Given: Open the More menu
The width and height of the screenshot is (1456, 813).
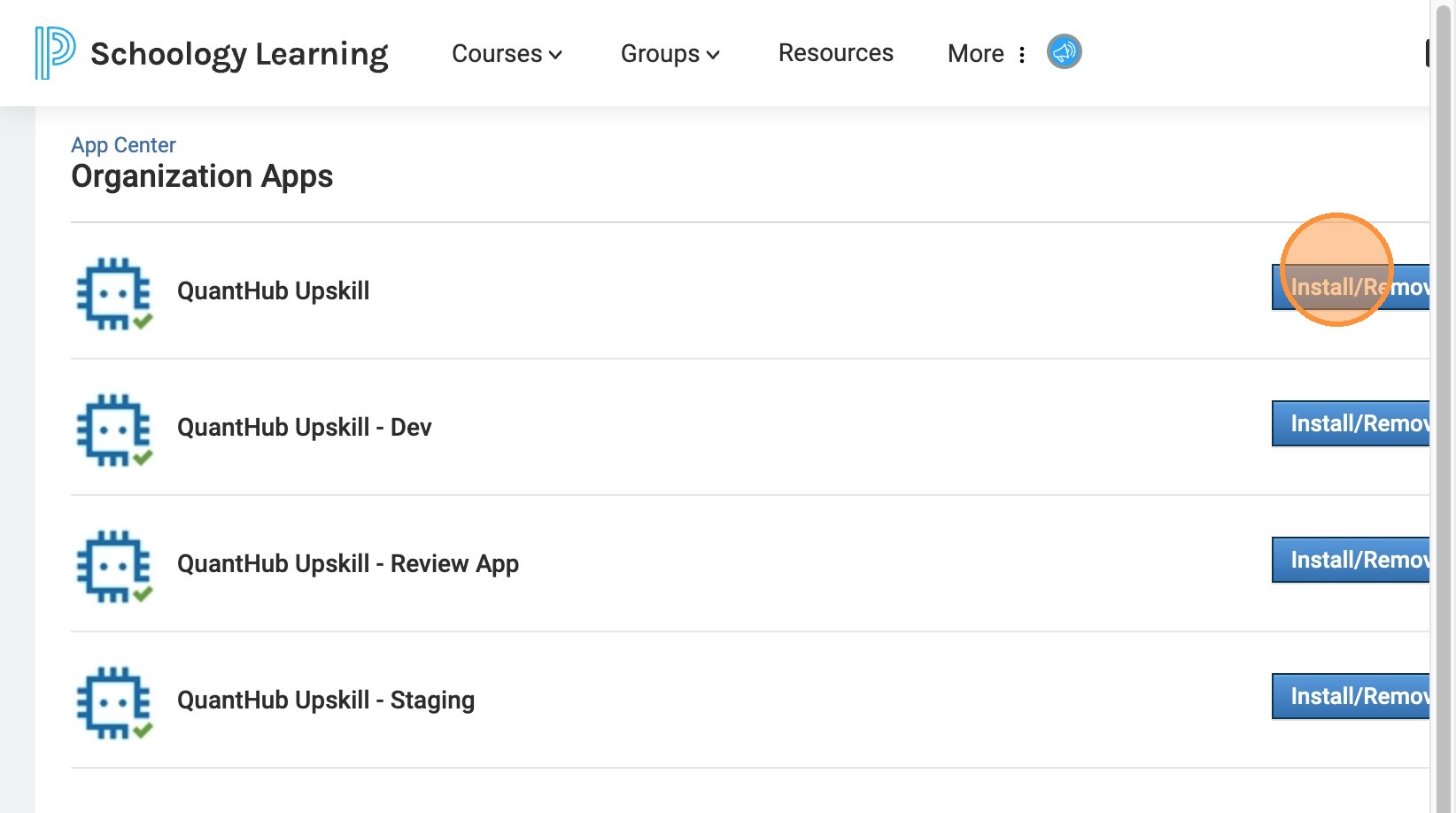Looking at the screenshot, I should pyautogui.click(x=986, y=54).
